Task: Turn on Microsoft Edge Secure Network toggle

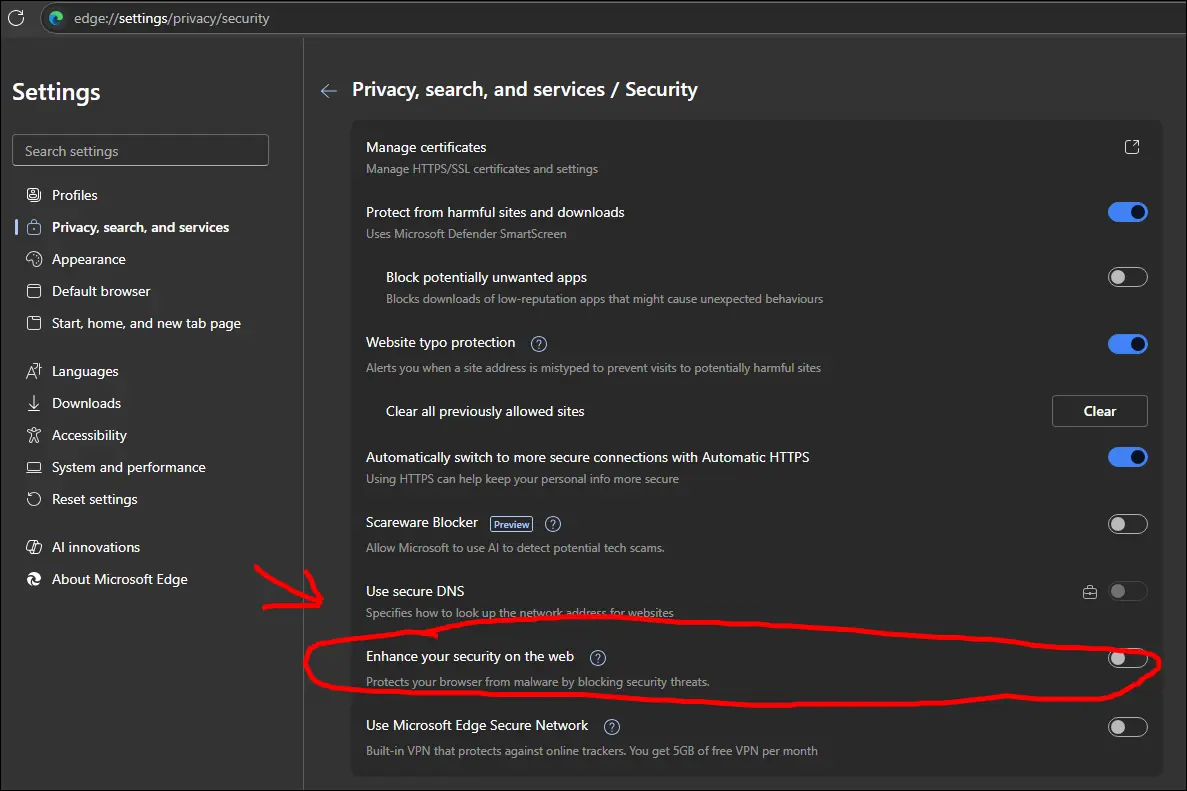Action: pos(1127,727)
